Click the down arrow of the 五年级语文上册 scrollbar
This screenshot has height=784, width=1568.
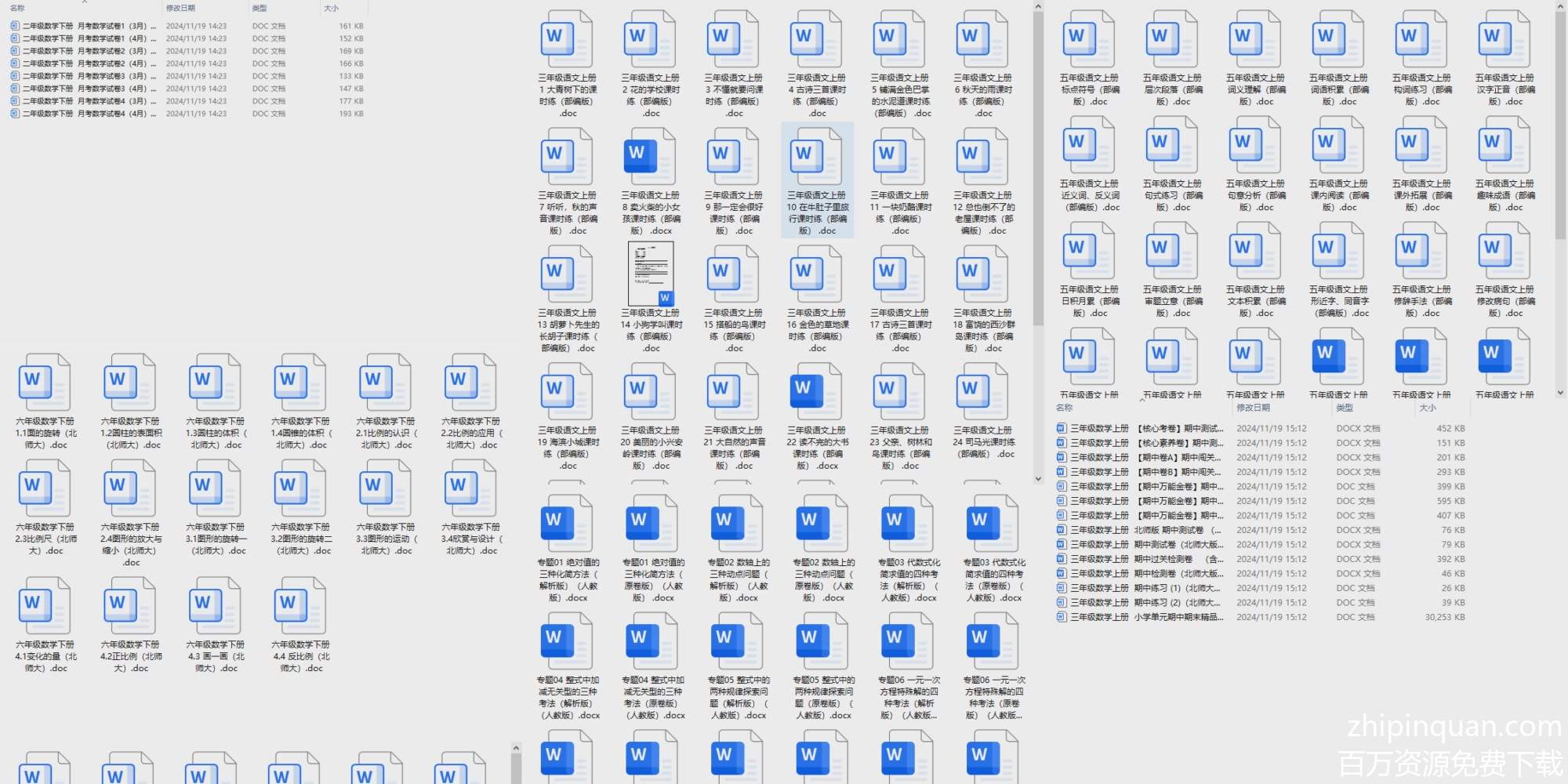(x=1560, y=393)
